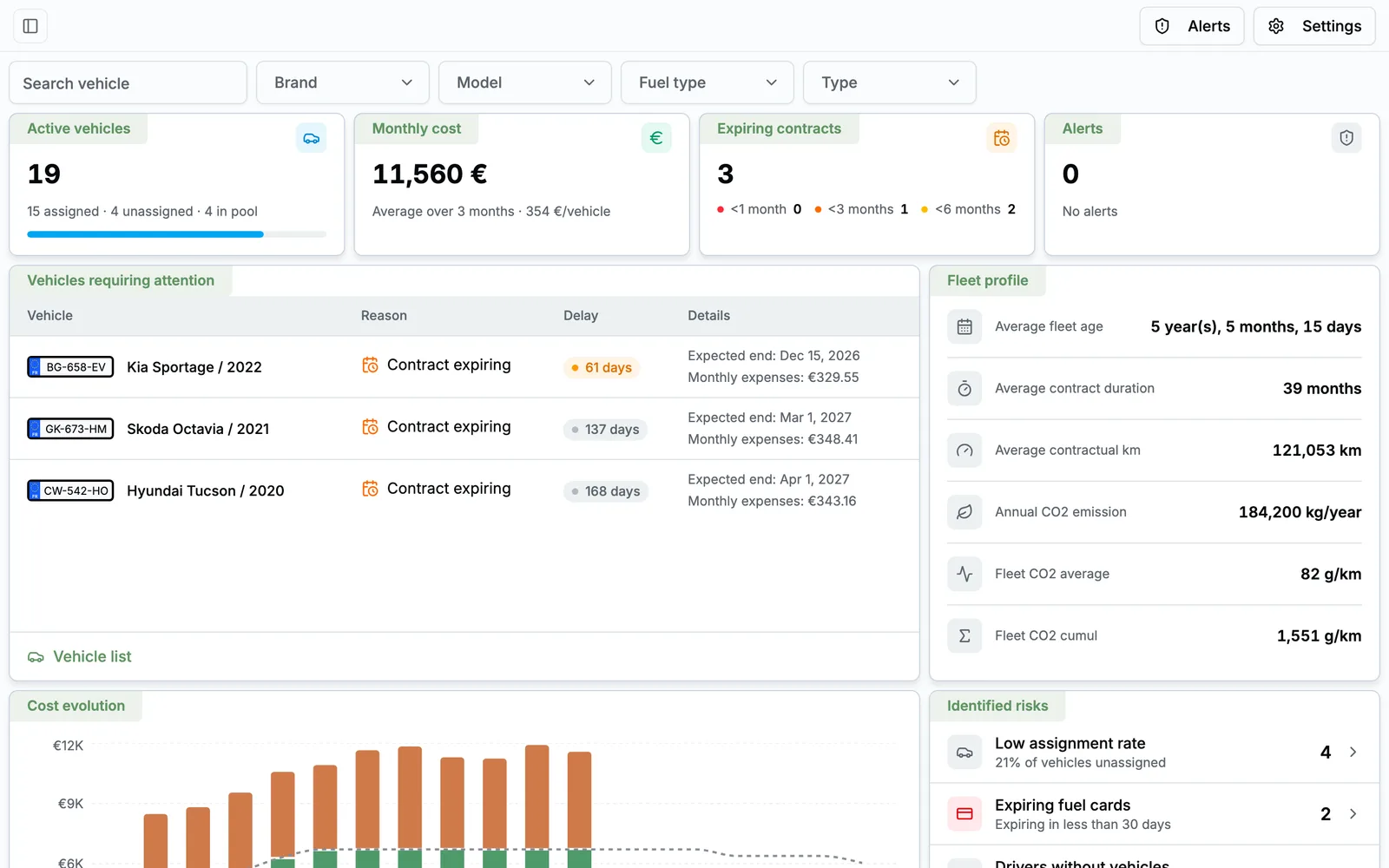
Task: Toggle the sidebar panel icon
Action: point(30,26)
